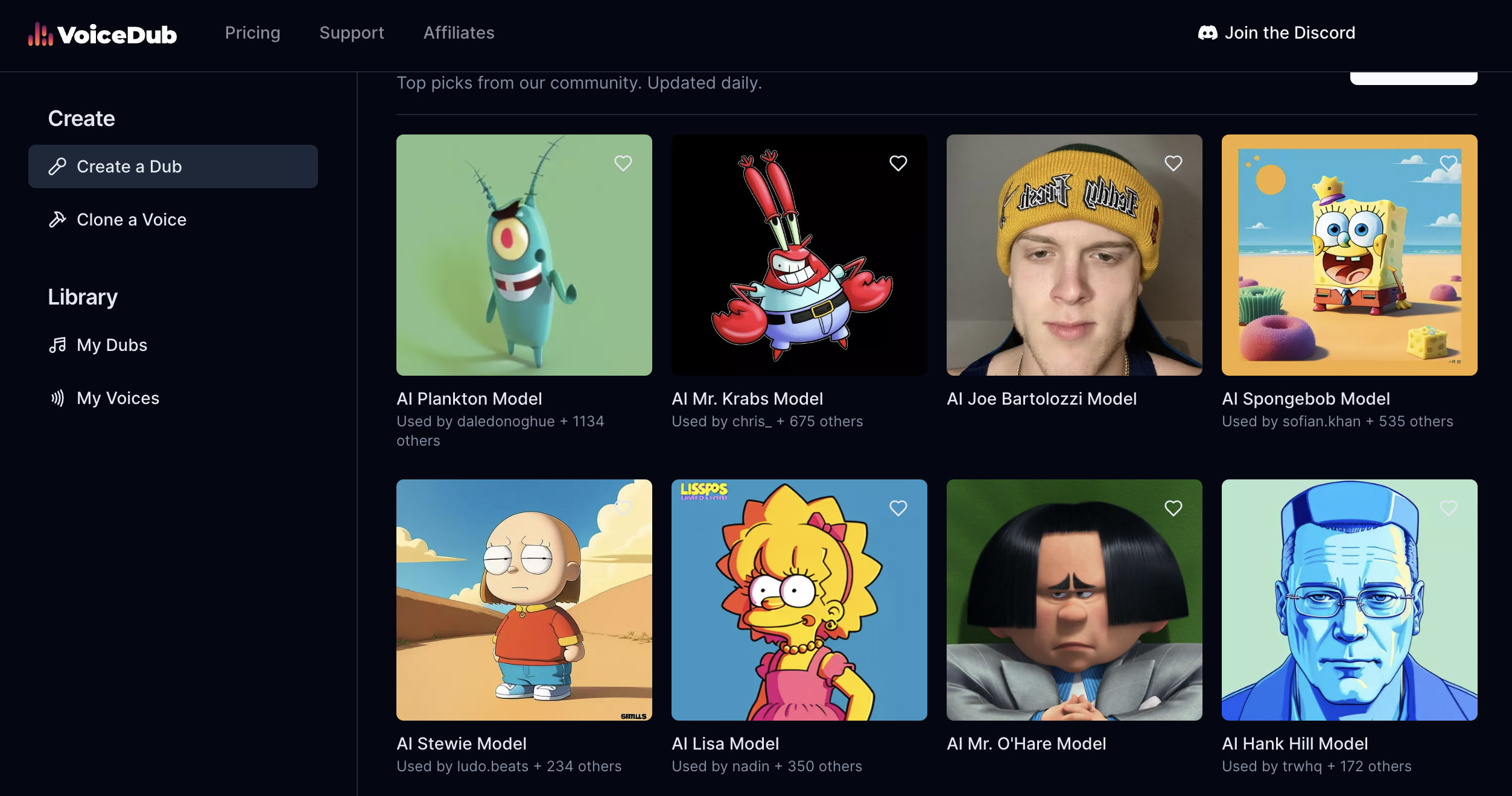Click 'Used by daledonoghue + 1134 others'
Image resolution: width=1512 pixels, height=796 pixels.
point(500,431)
